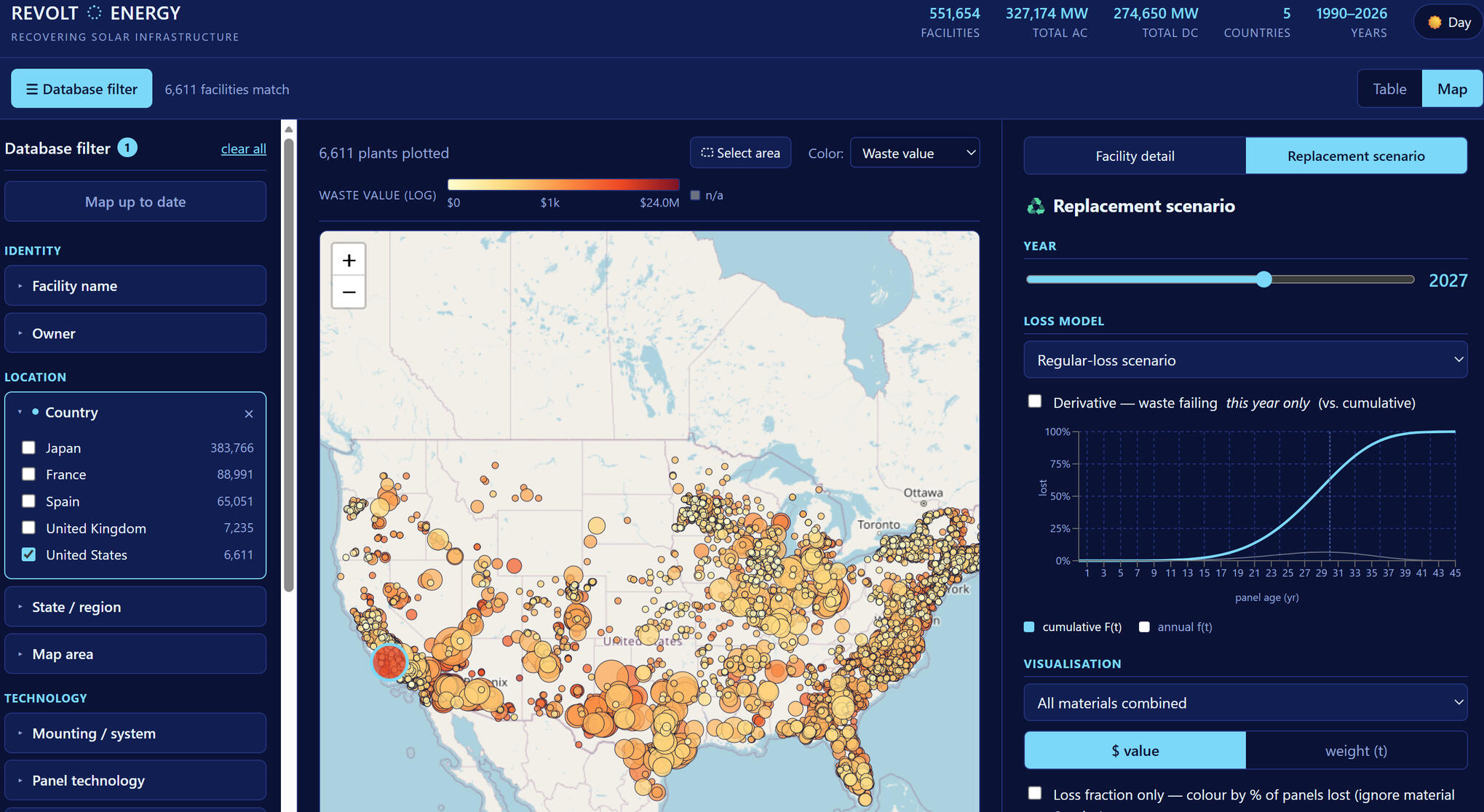The width and height of the screenshot is (1484, 812).
Task: Check the Japan country checkbox
Action: click(x=28, y=447)
